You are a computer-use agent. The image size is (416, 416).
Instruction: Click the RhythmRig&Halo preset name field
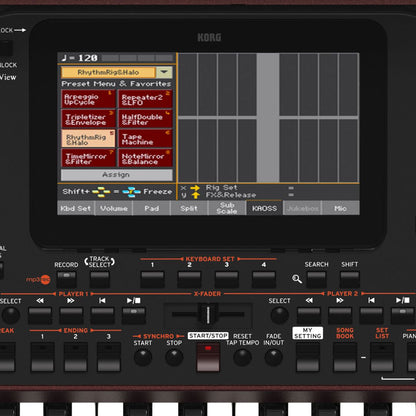coord(108,72)
